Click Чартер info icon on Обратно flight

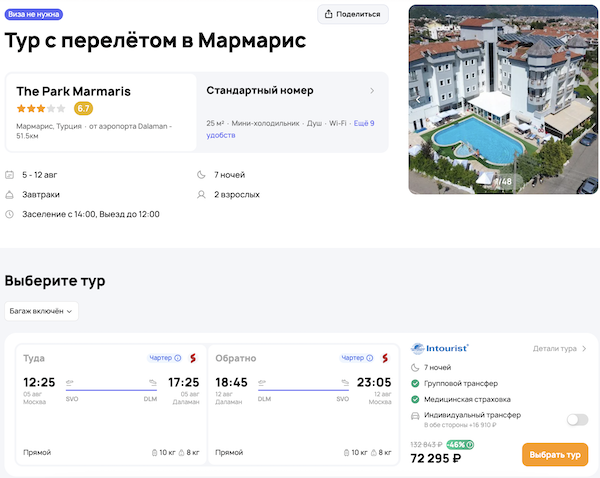[372, 358]
